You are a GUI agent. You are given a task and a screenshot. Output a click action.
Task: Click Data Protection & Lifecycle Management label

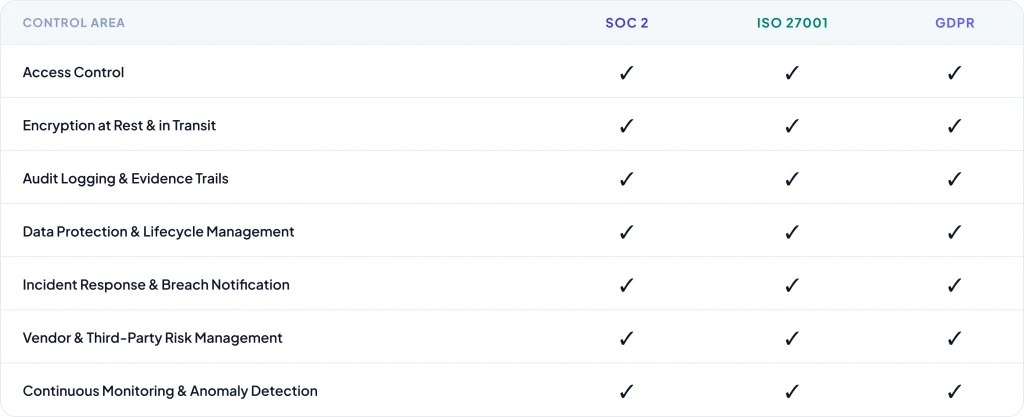pyautogui.click(x=158, y=231)
